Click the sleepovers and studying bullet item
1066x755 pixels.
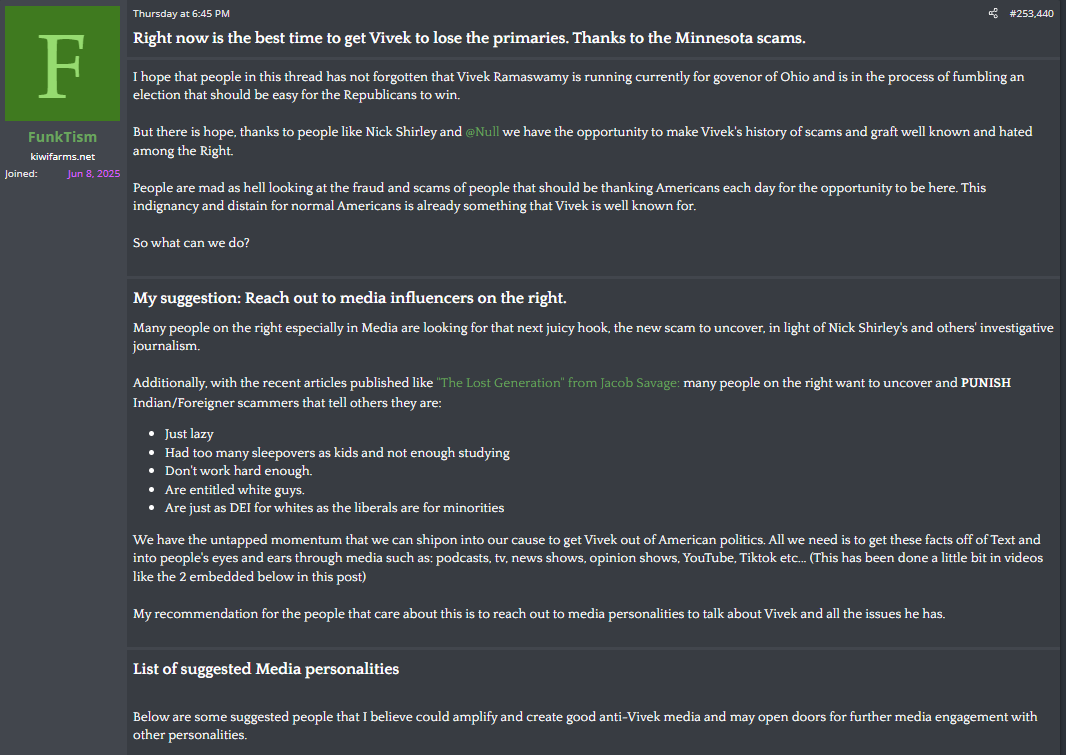tap(337, 453)
